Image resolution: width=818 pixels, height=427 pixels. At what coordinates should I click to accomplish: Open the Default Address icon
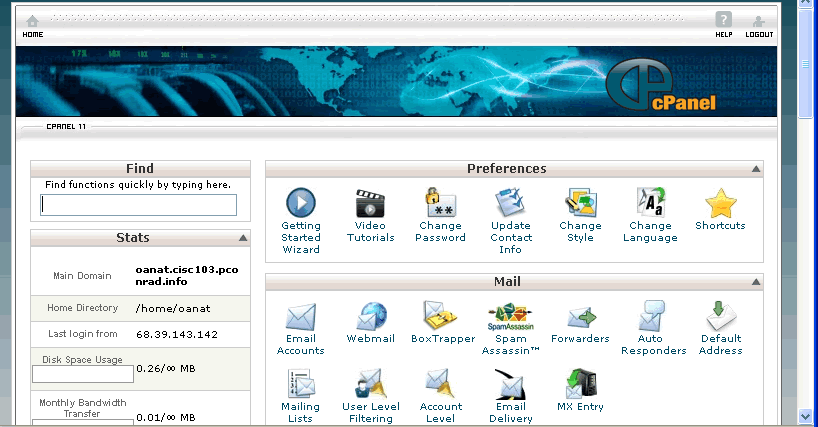coord(721,315)
